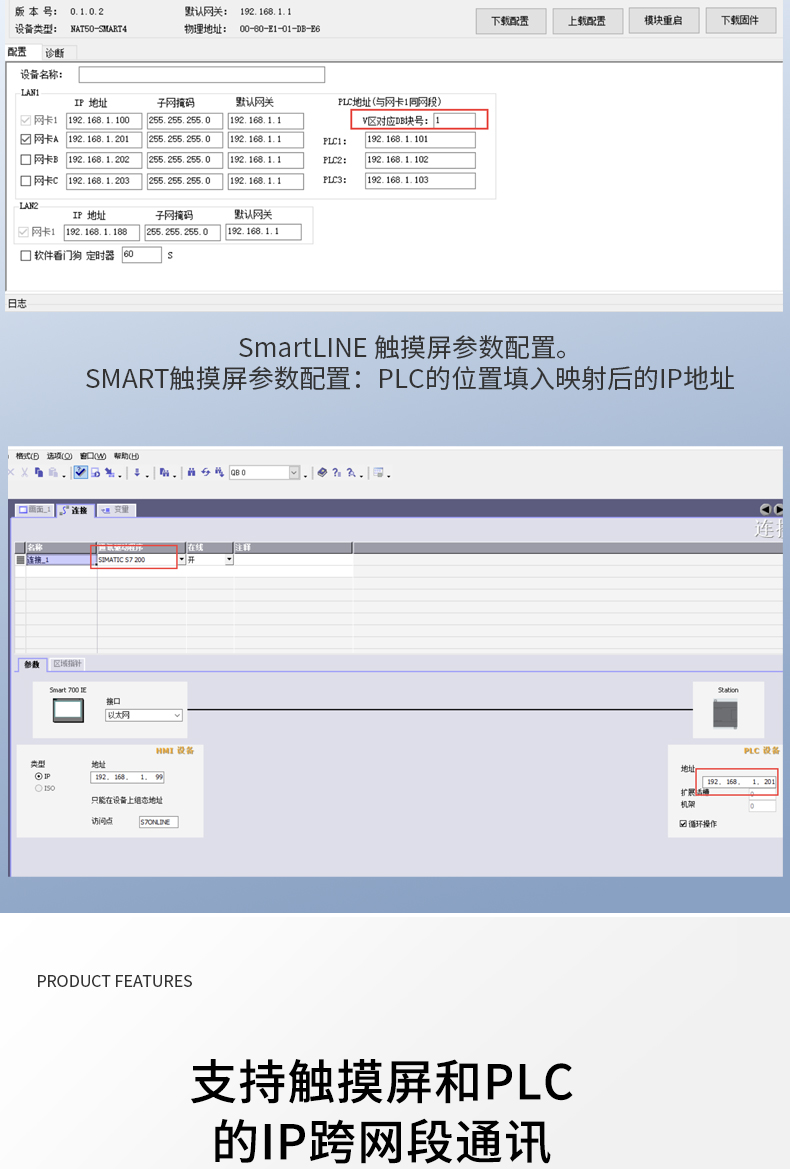Image resolution: width=790 pixels, height=1169 pixels.
Task: Switch to the 画面_1 tab
Action: (35, 510)
